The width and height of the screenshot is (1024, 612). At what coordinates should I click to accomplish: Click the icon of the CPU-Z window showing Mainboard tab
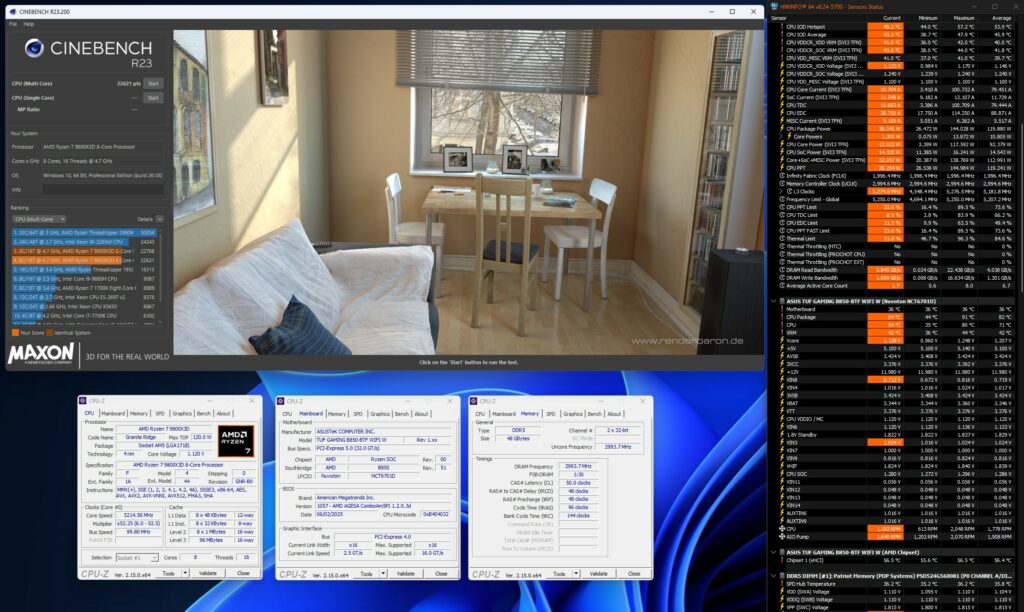pos(281,401)
